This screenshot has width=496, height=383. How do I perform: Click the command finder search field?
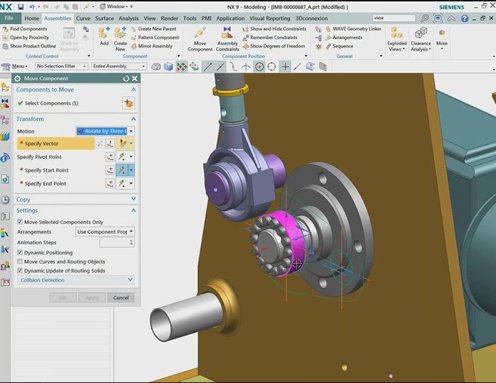(x=394, y=18)
